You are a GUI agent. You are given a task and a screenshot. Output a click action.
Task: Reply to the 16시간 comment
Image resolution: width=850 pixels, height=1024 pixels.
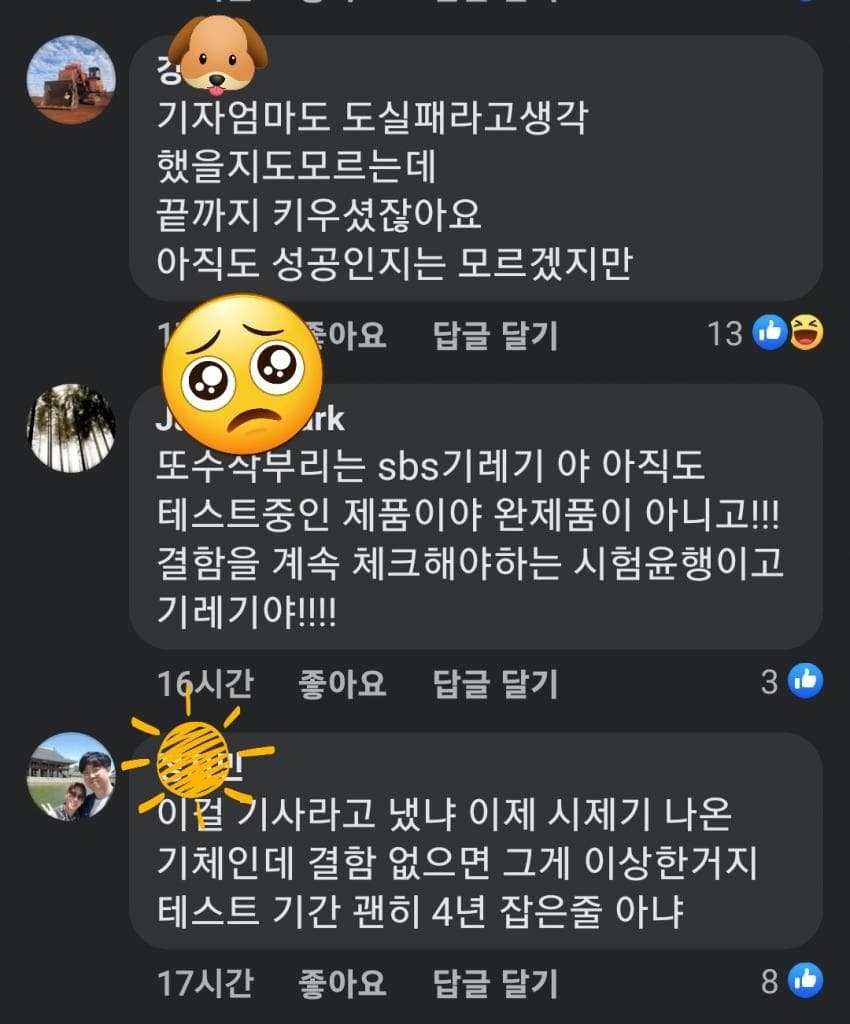(x=496, y=683)
